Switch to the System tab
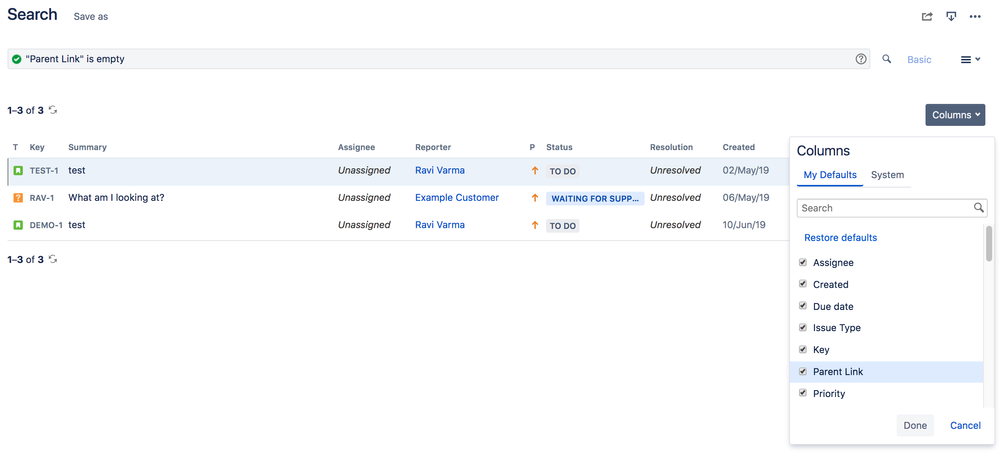This screenshot has width=999, height=457. tap(887, 175)
